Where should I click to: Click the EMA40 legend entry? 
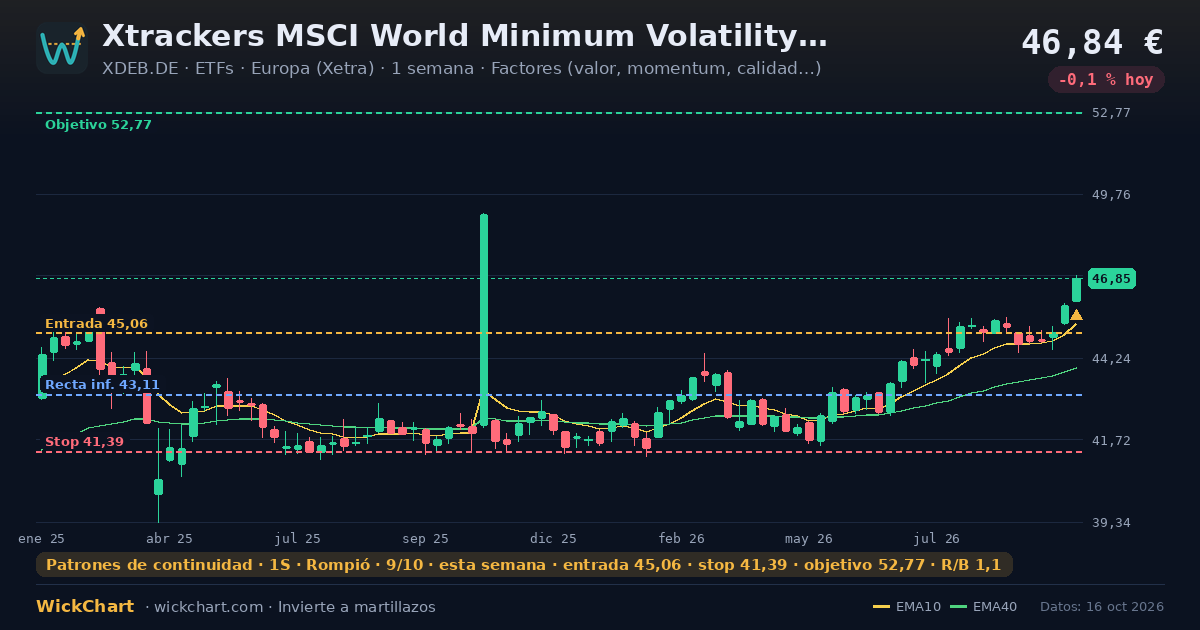coord(984,607)
